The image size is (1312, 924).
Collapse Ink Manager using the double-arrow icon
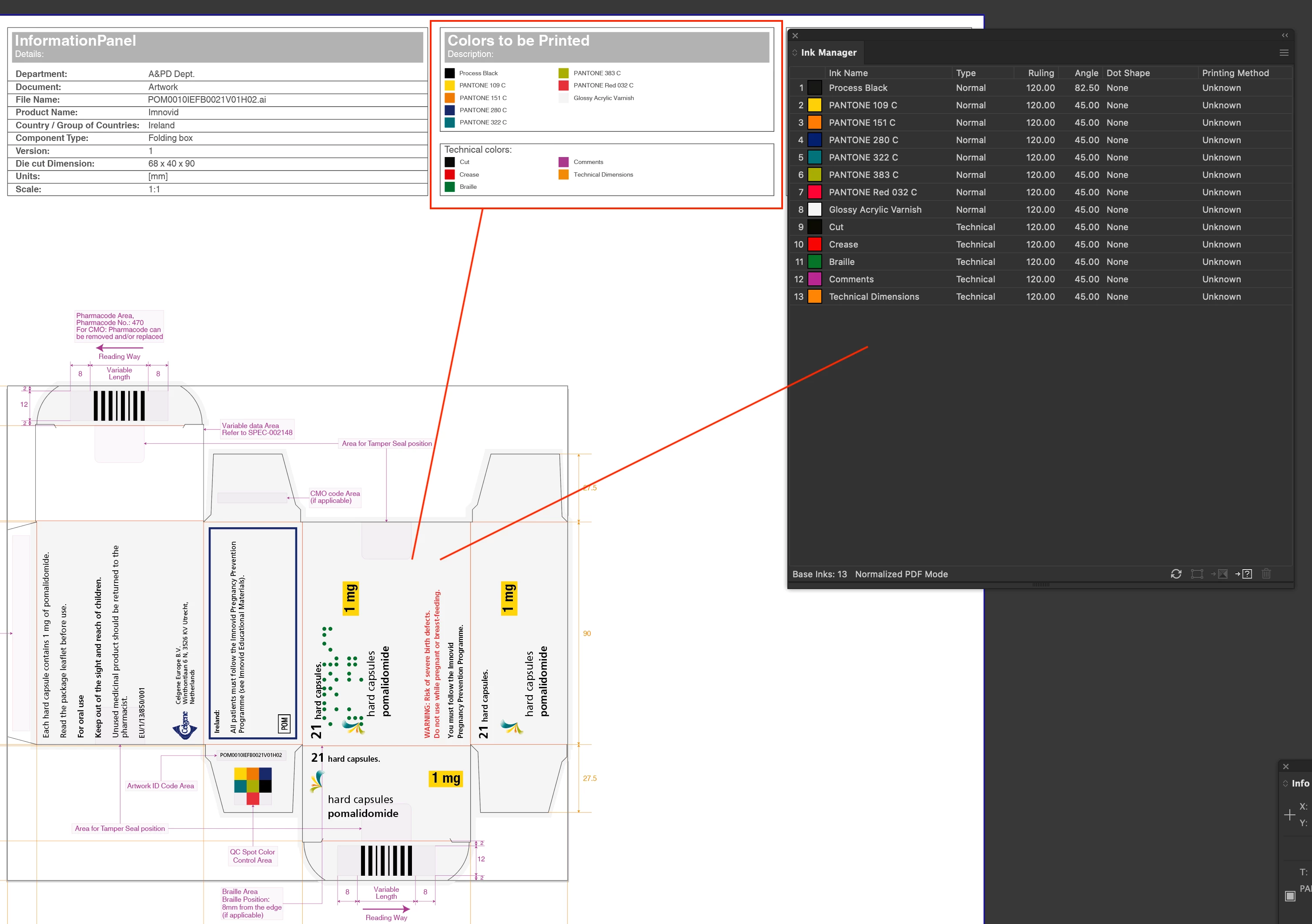pos(1285,35)
